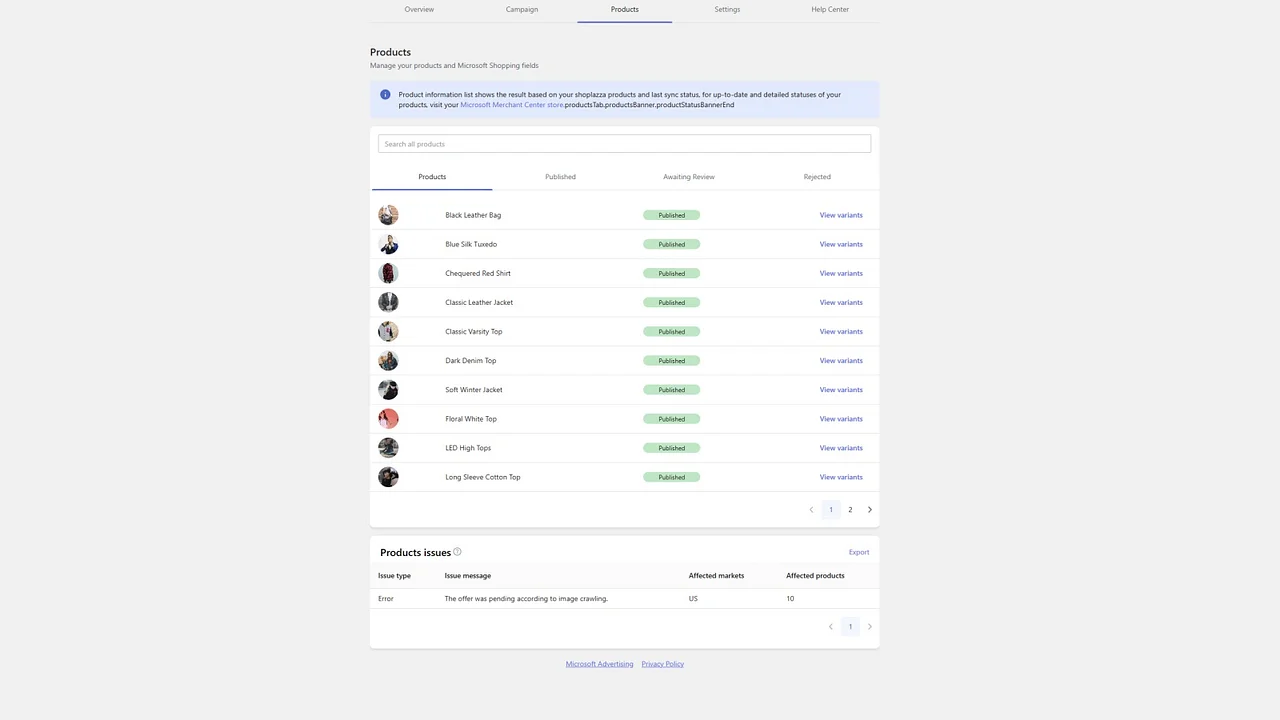Screen dimensions: 1280x720
Task: View variants of Black Leather Bag
Action: 840,215
